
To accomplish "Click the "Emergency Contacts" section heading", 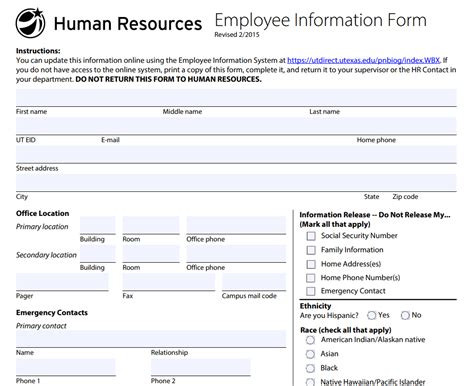I will click(x=52, y=313).
